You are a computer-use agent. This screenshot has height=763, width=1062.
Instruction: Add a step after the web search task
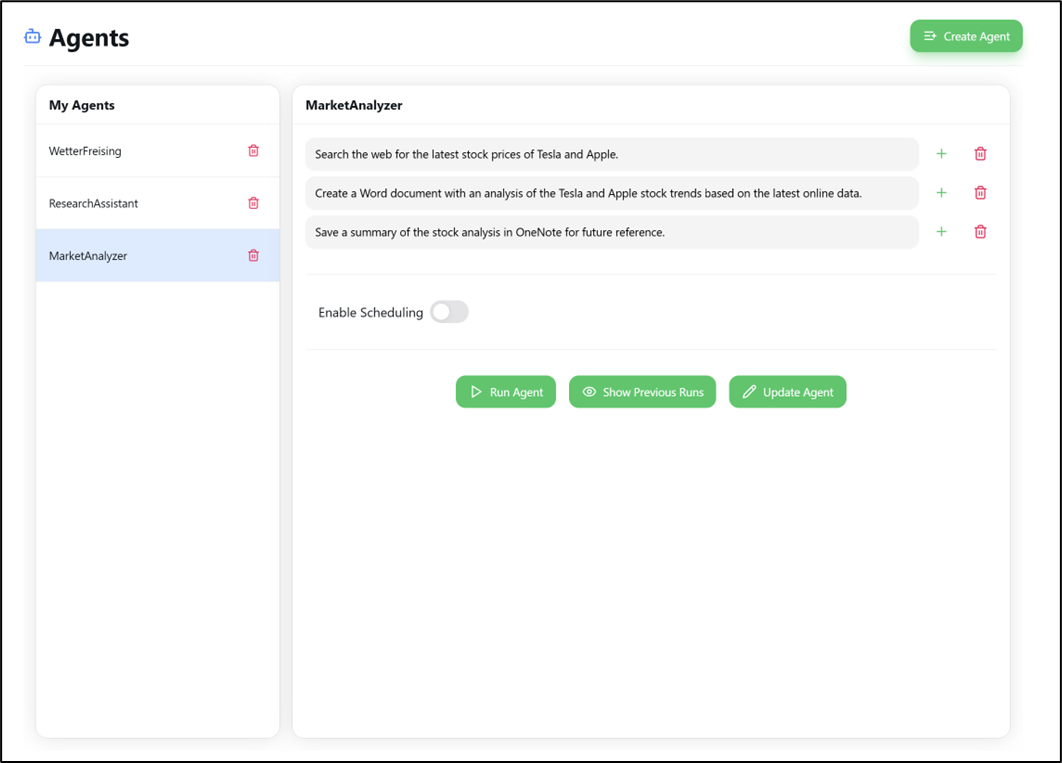pos(941,154)
